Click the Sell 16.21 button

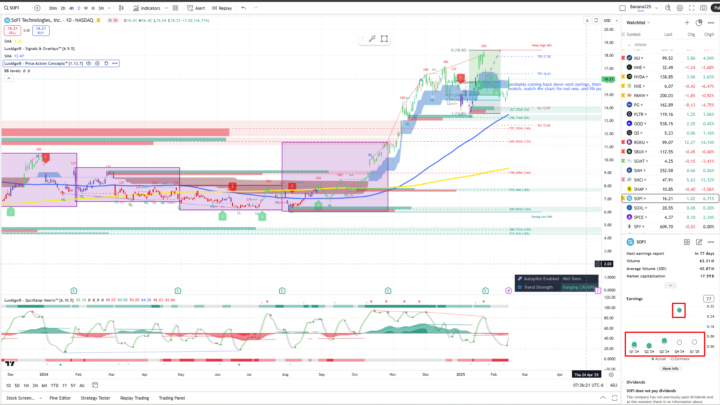[x=12, y=30]
